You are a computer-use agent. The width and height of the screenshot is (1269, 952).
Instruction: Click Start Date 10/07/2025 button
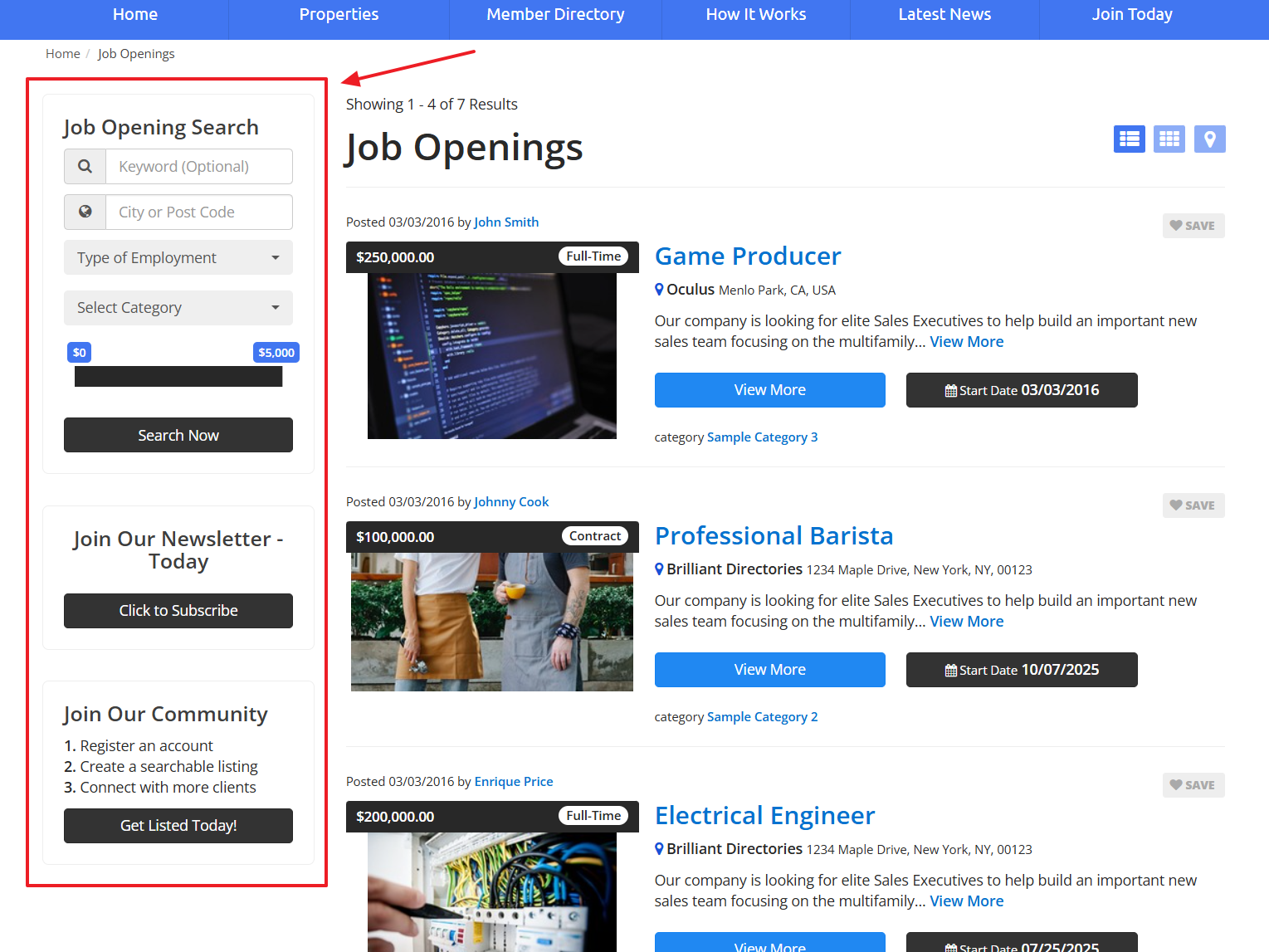pyautogui.click(x=1022, y=670)
